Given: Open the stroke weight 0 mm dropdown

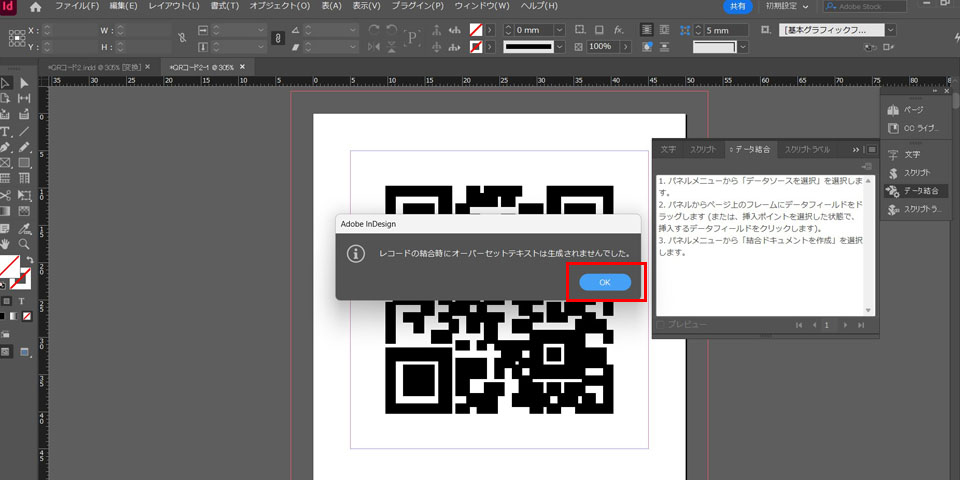Looking at the screenshot, I should (x=558, y=30).
